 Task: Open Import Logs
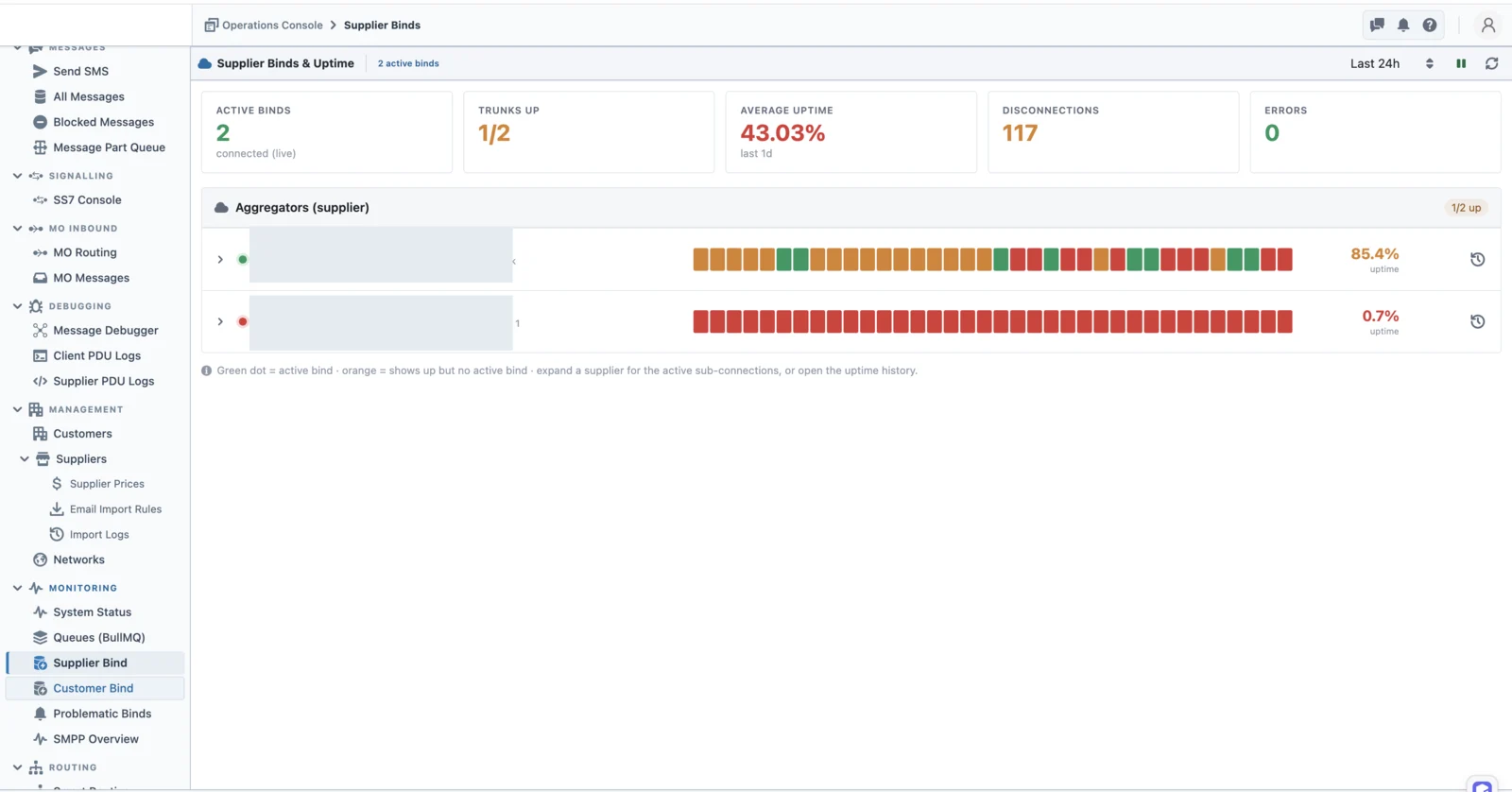coord(99,535)
